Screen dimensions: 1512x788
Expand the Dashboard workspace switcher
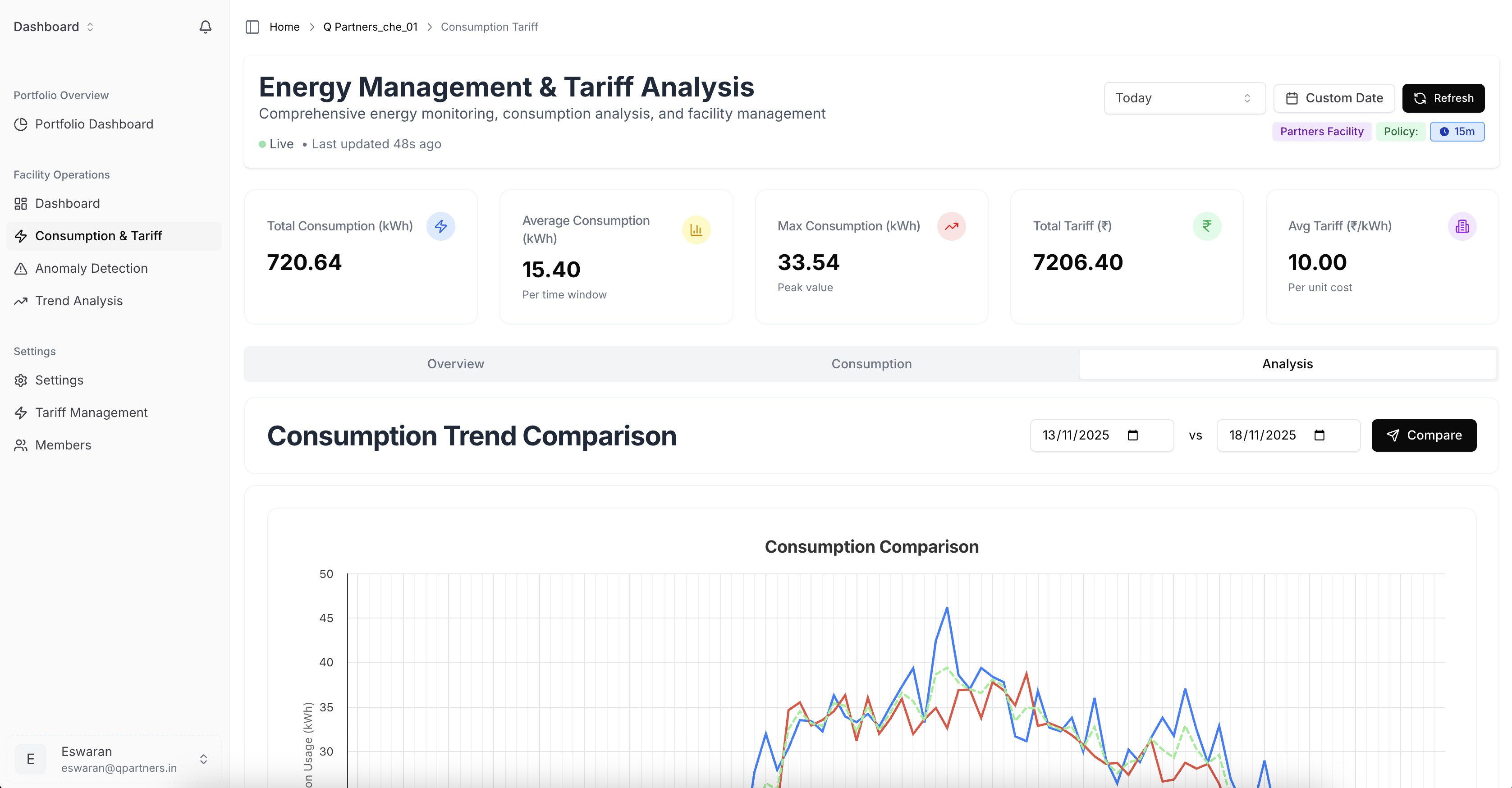pyautogui.click(x=54, y=27)
